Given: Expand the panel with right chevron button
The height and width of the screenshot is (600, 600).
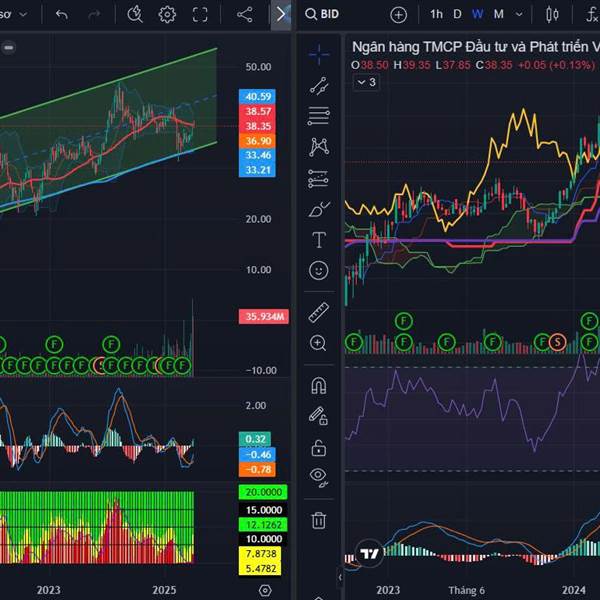Looking at the screenshot, I should 281,15.
